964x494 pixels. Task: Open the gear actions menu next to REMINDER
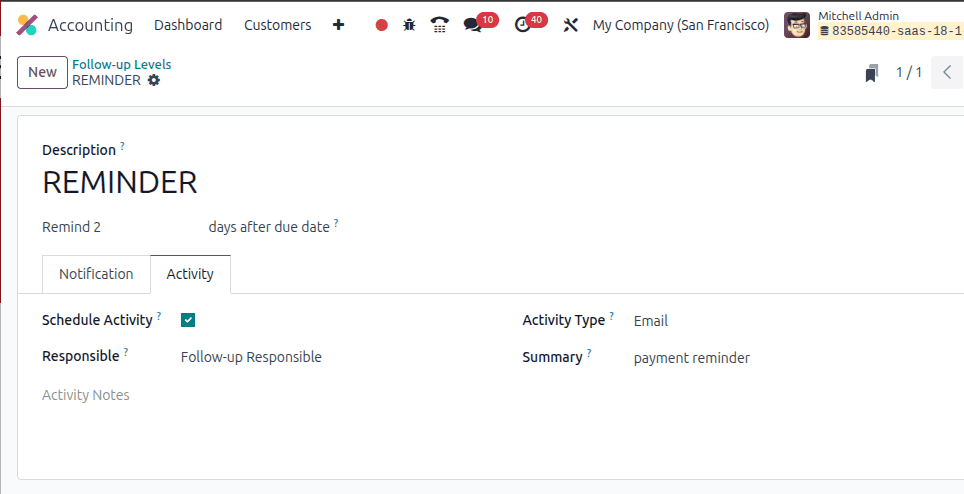154,80
